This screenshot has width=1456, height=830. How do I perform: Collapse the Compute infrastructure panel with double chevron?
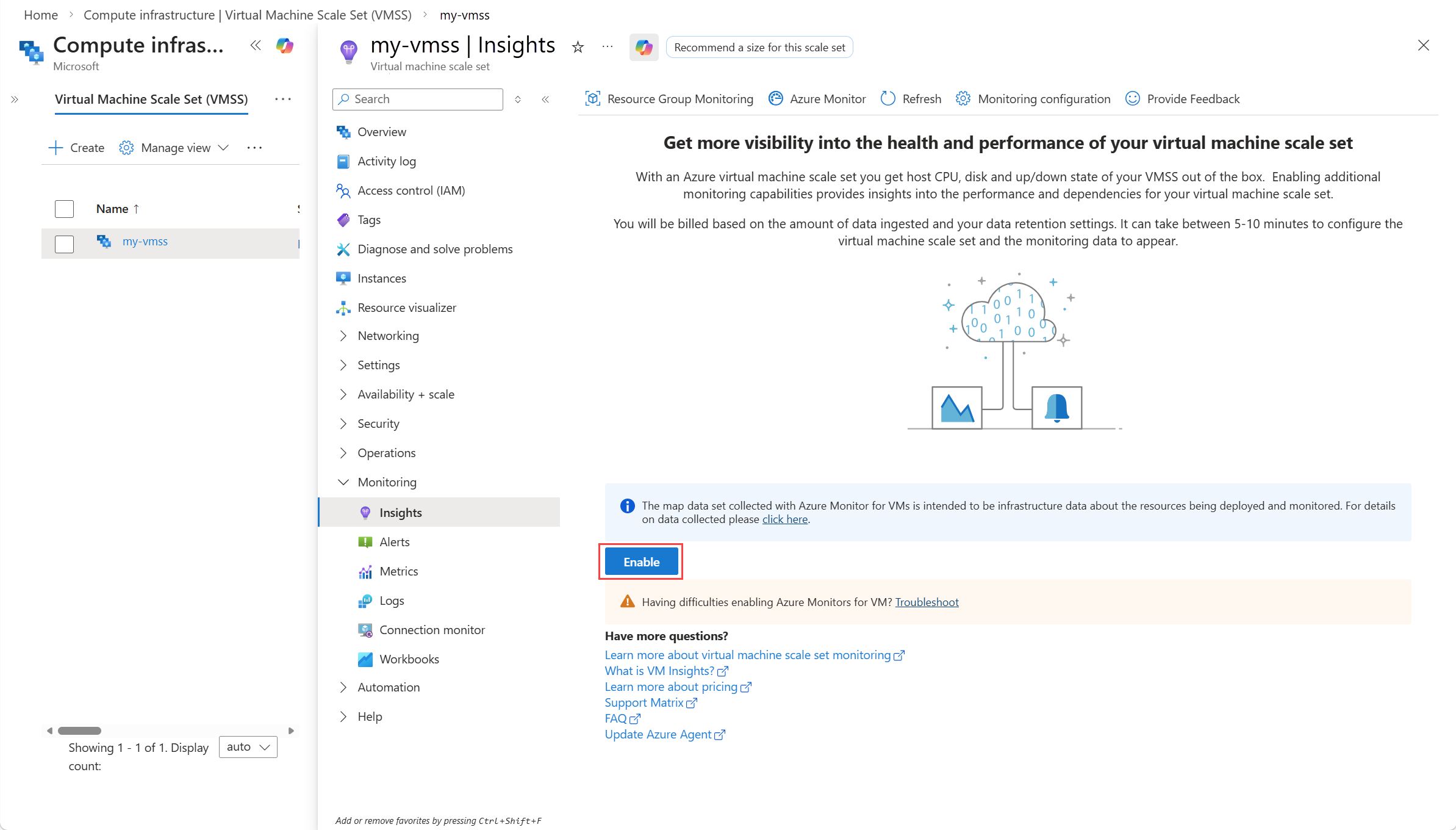[x=256, y=46]
